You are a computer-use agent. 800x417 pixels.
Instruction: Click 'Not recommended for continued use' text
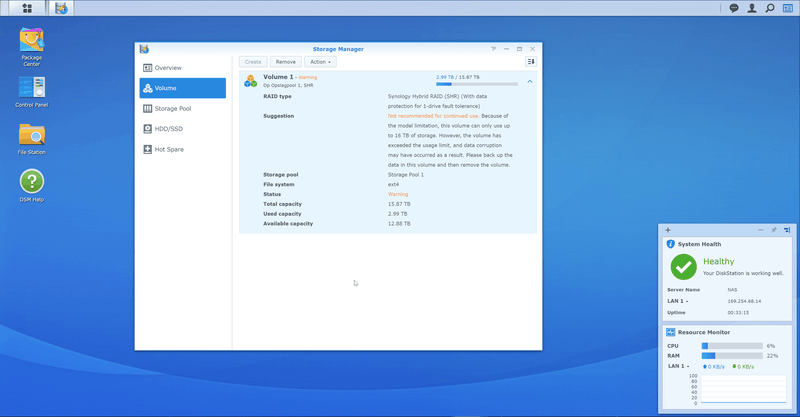(x=433, y=116)
